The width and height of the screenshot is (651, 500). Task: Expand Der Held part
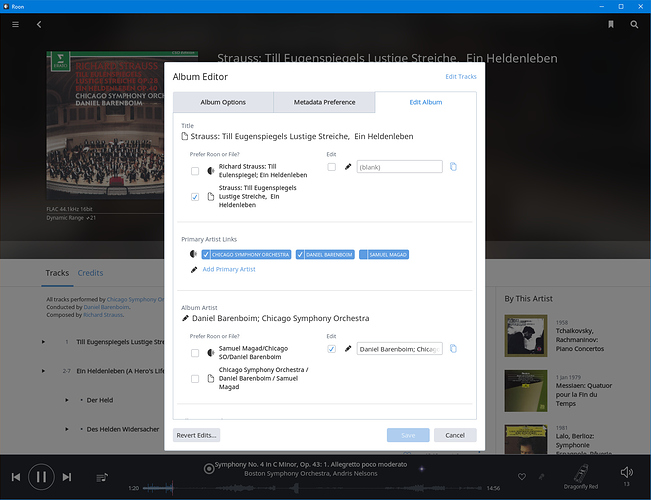coord(67,400)
